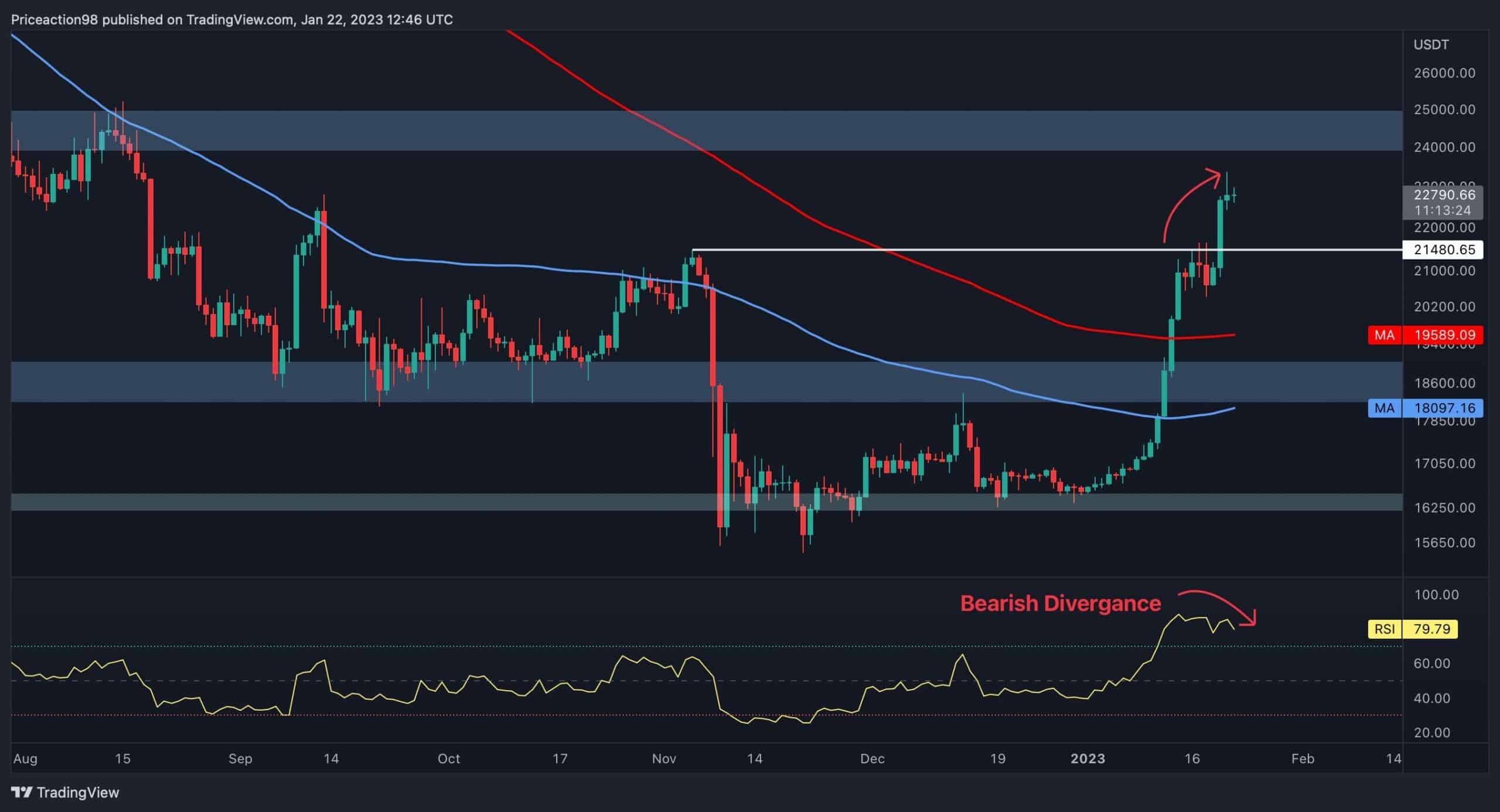Click the Aug time axis label
Viewport: 1500px width, 812px height.
pos(25,759)
